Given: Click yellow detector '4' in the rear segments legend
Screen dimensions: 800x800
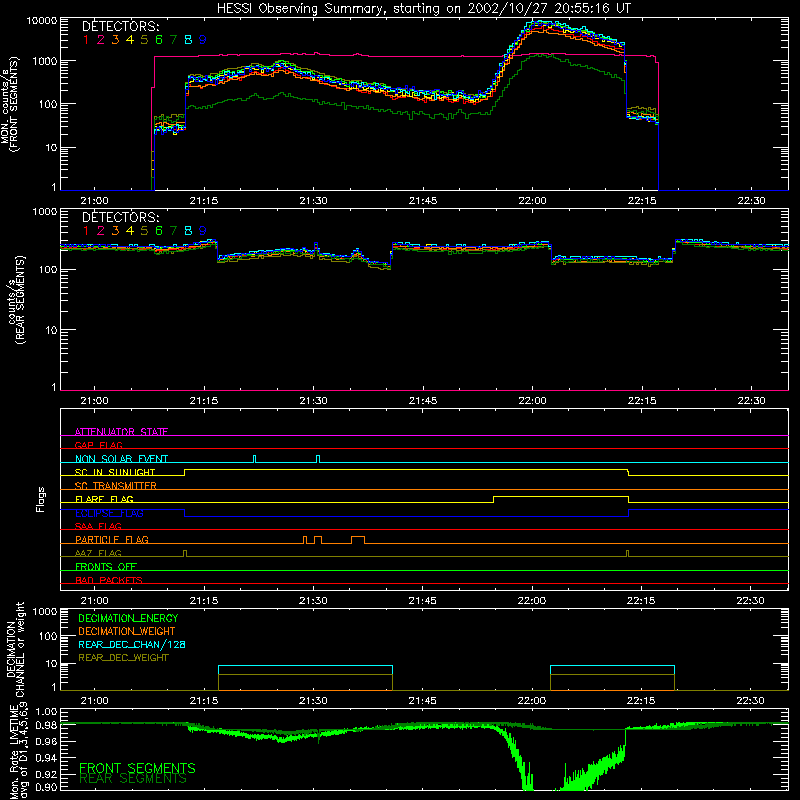Looking at the screenshot, I should [x=130, y=231].
